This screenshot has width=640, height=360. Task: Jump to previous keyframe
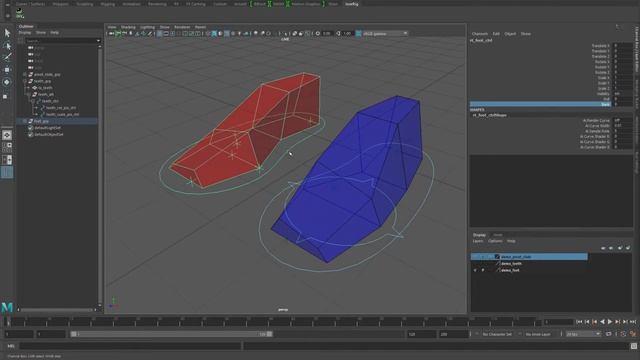point(595,322)
